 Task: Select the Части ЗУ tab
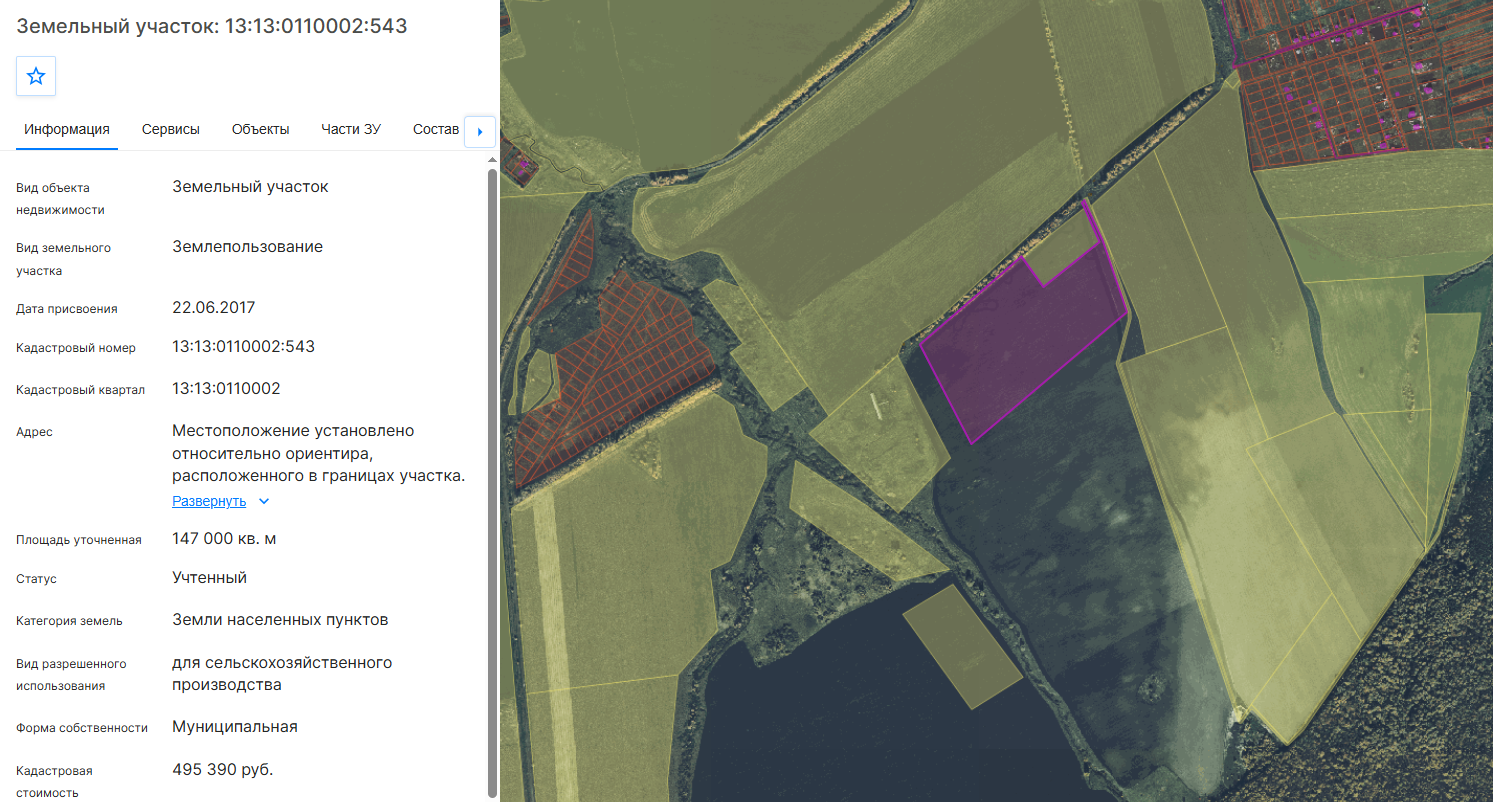pos(351,129)
